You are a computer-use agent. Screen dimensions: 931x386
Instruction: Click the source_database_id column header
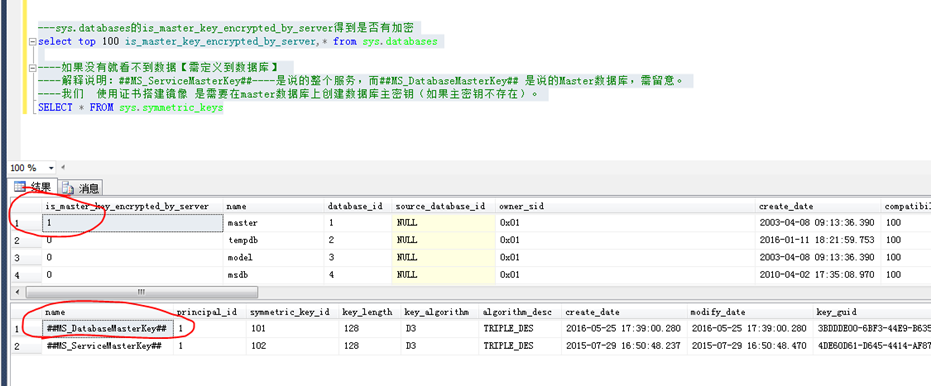point(444,206)
